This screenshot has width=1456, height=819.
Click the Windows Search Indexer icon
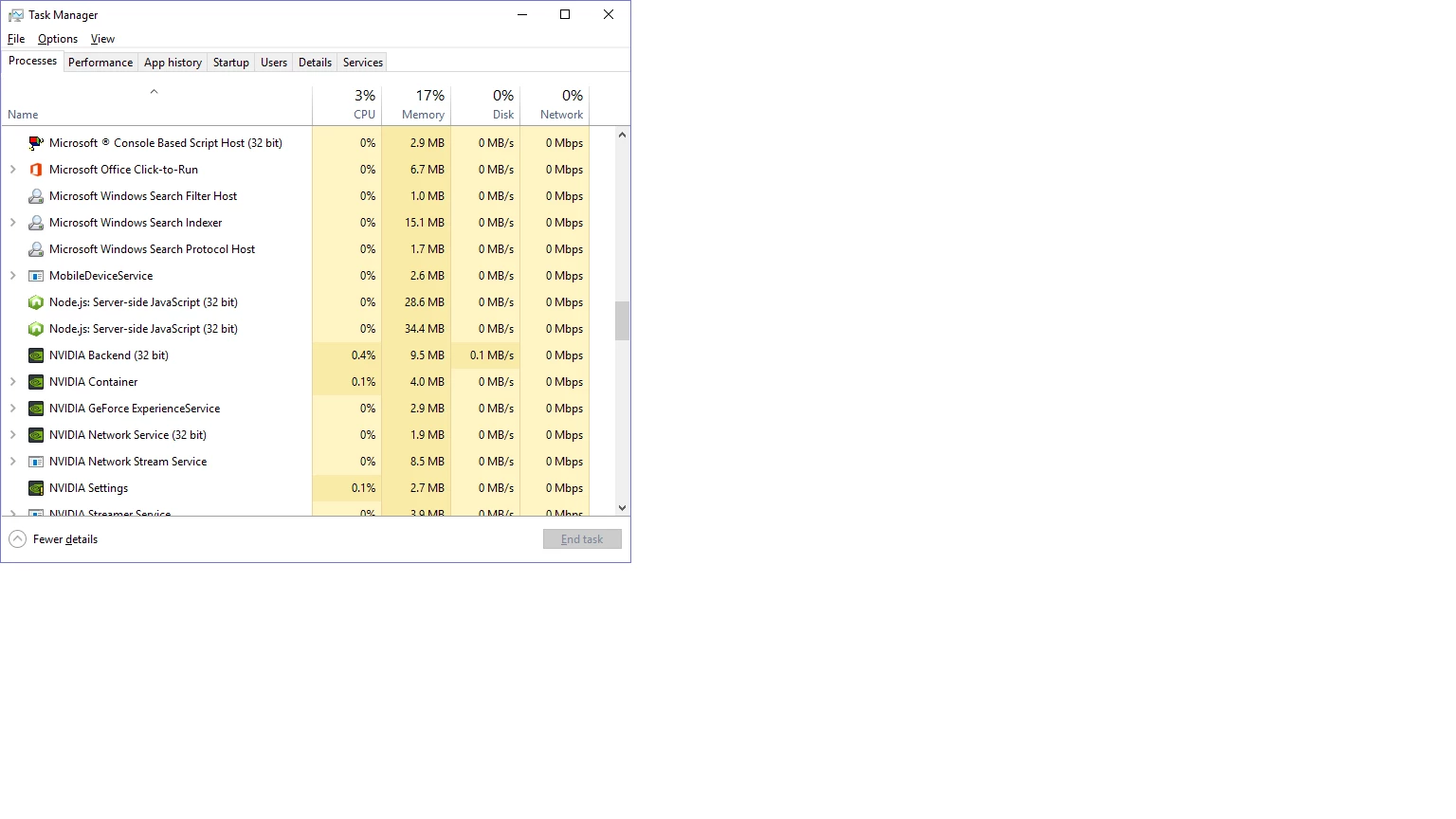[x=36, y=223]
